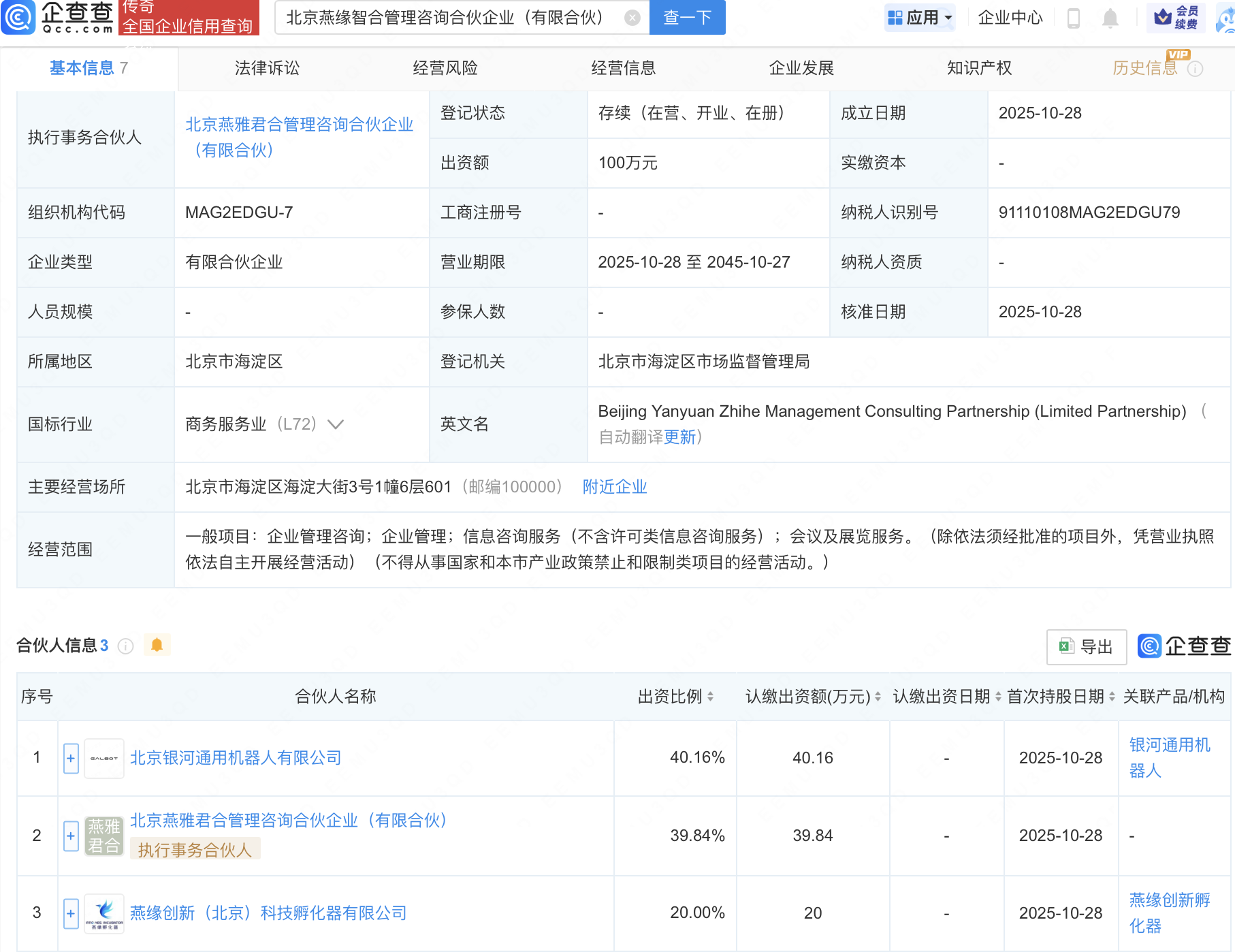Click the GALBOT company logo thumbnail
This screenshot has width=1235, height=952.
(x=103, y=758)
